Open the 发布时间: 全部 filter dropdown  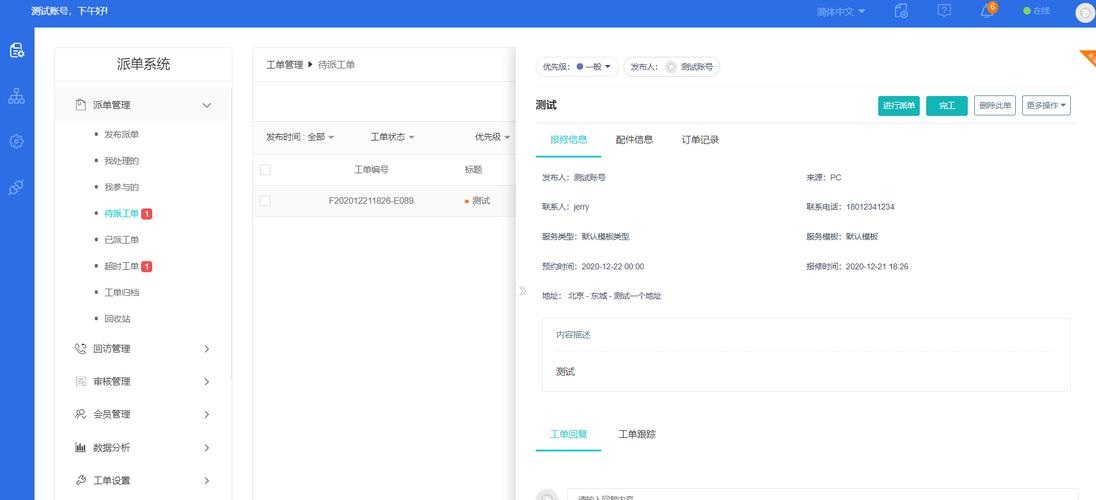(300, 137)
